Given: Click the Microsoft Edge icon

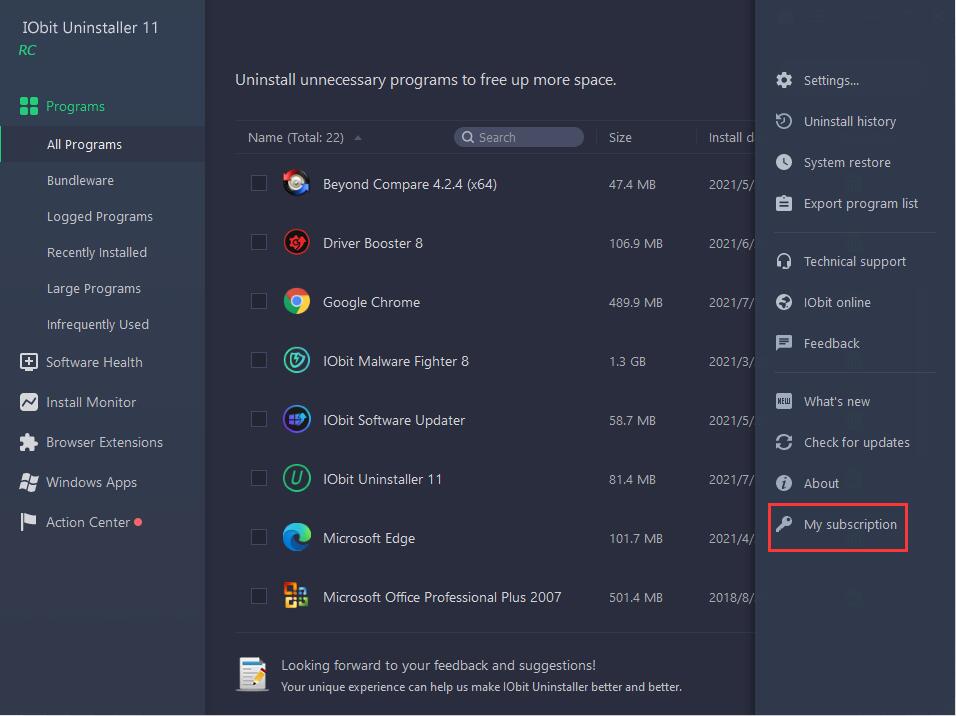Looking at the screenshot, I should [296, 538].
